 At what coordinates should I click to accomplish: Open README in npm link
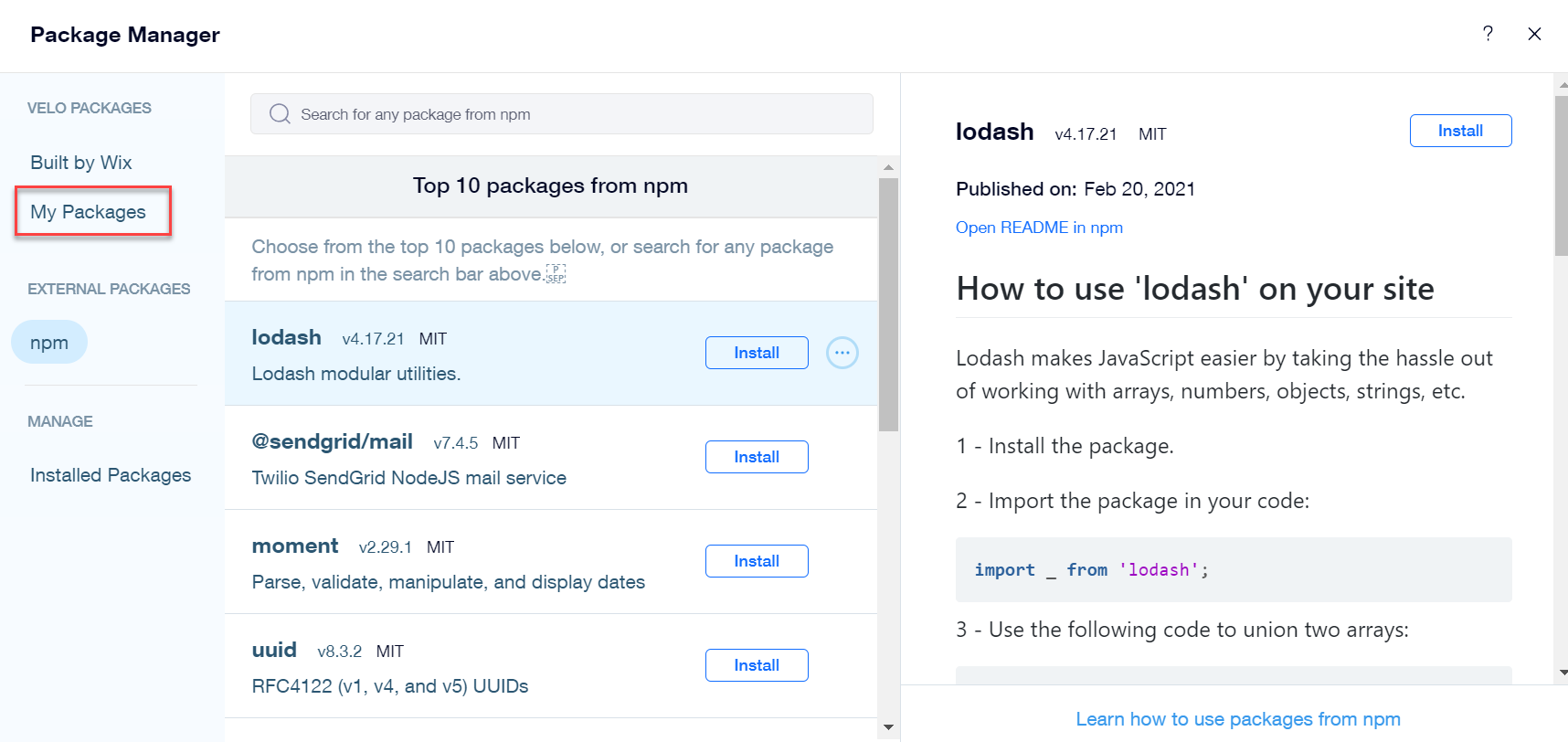click(x=1039, y=228)
